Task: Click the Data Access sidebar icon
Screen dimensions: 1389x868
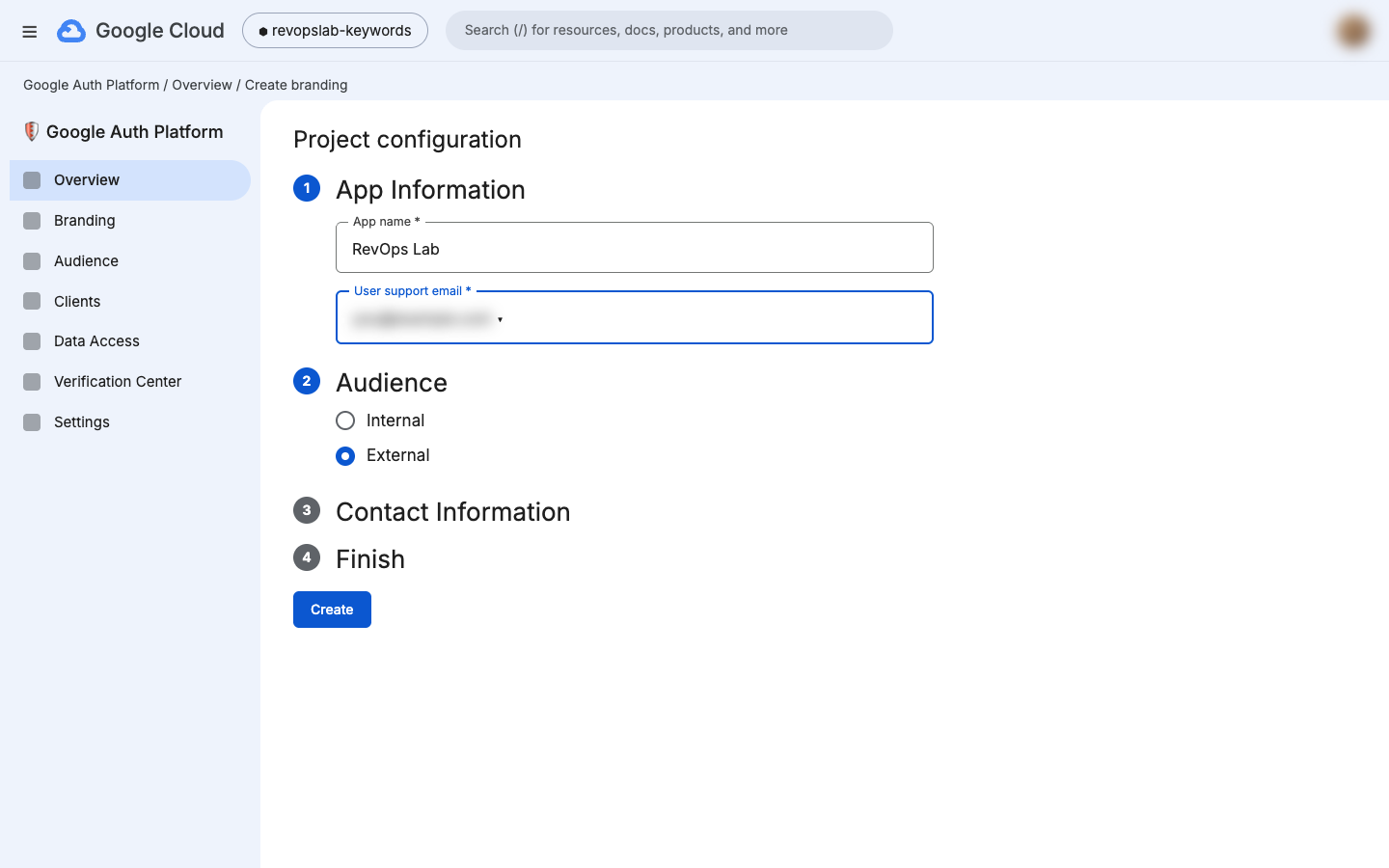Action: click(32, 341)
